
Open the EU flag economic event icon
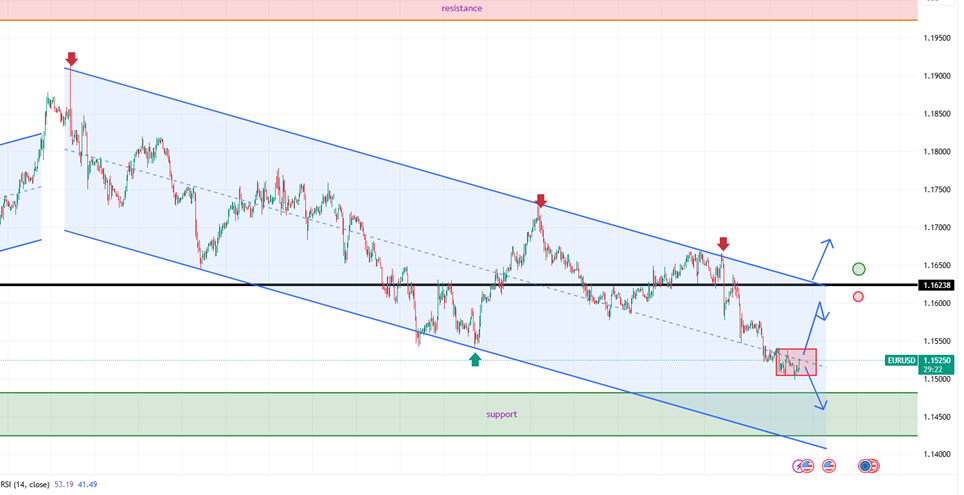(x=866, y=466)
